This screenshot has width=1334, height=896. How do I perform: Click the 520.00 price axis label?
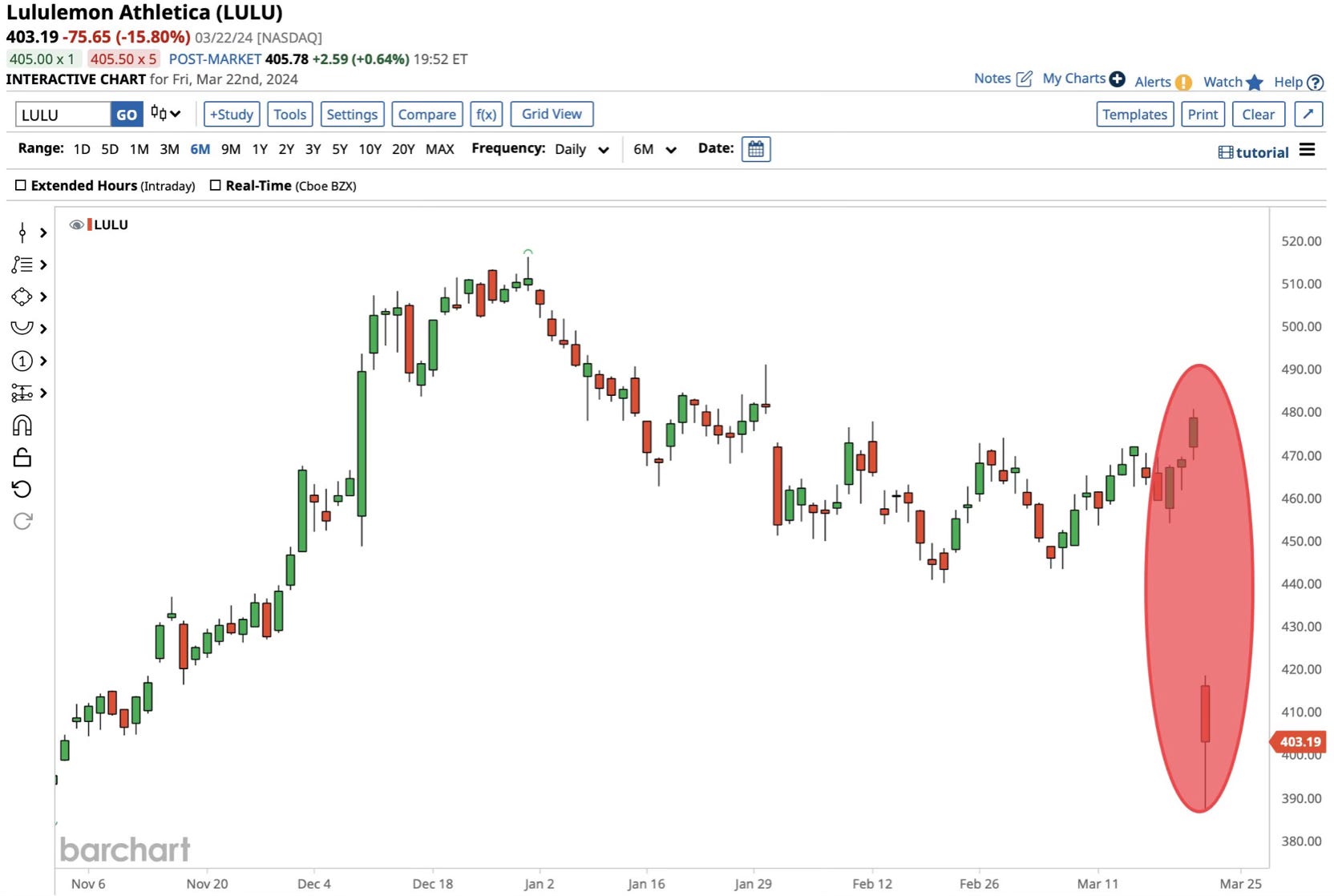tap(1301, 240)
